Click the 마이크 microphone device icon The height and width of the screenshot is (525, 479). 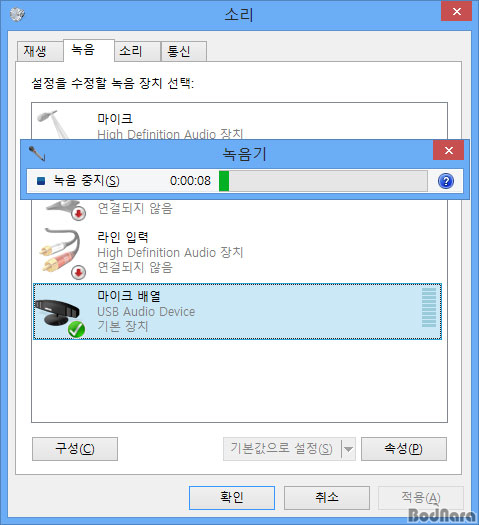point(53,124)
